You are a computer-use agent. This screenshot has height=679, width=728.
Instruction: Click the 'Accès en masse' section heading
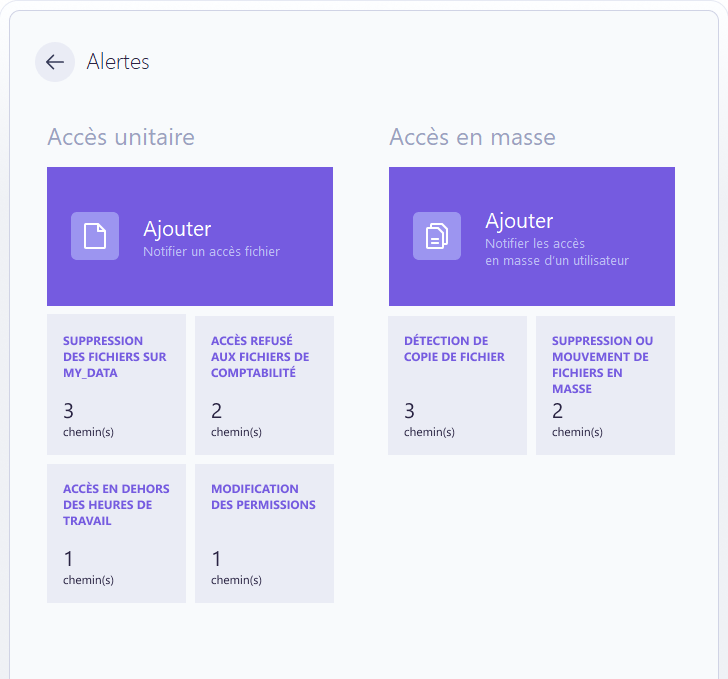[472, 137]
